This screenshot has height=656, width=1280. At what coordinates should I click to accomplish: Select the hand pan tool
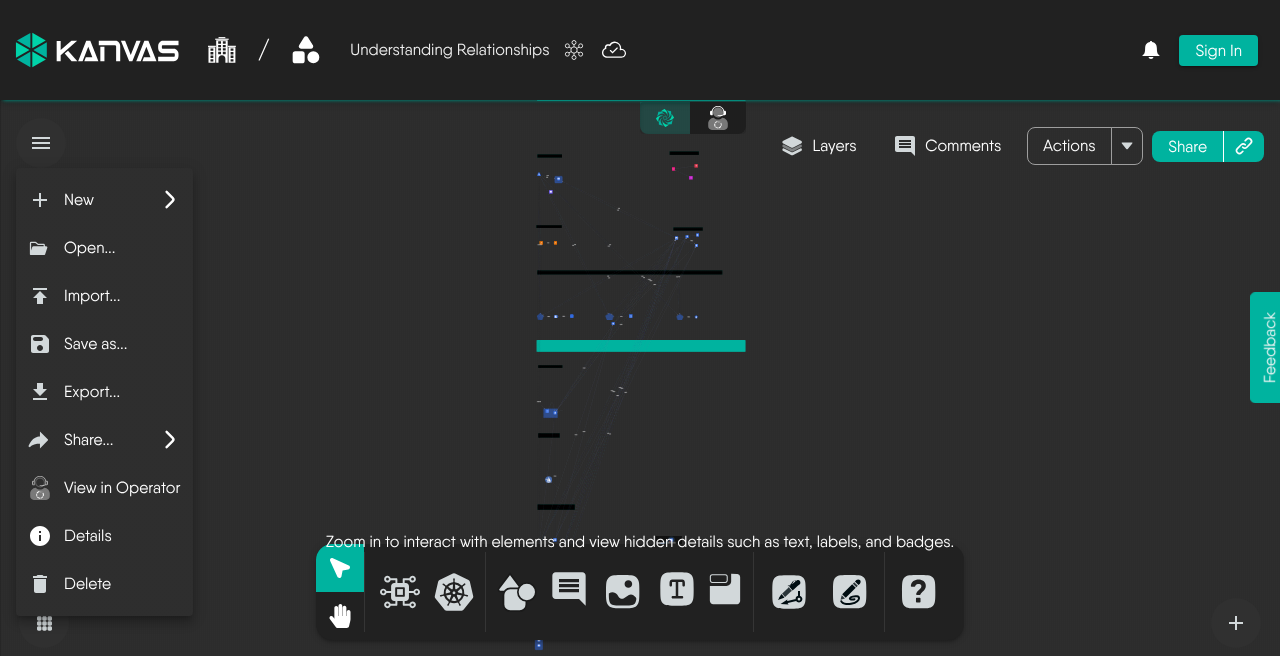point(340,616)
